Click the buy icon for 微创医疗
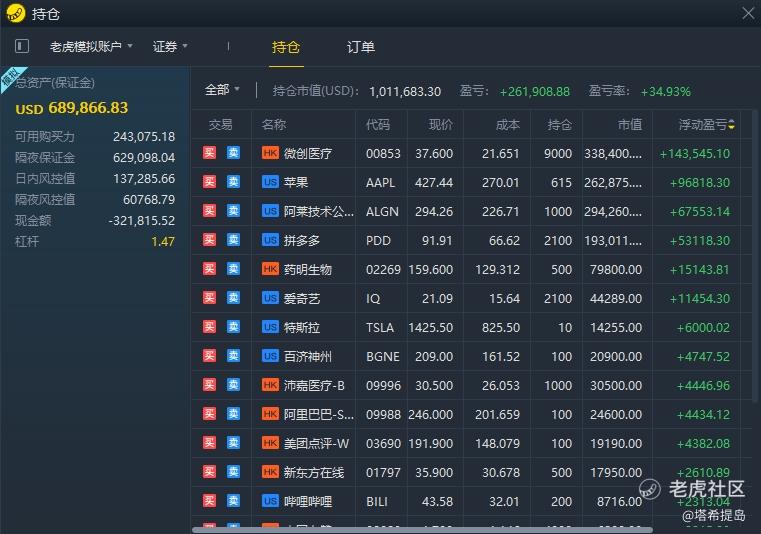Screen dimensions: 761x534 point(209,153)
